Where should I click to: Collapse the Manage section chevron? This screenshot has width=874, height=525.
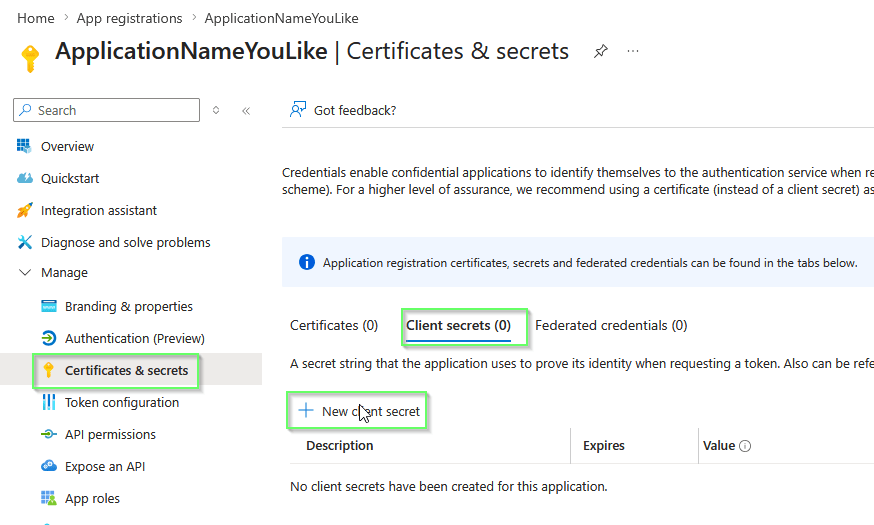(x=25, y=273)
